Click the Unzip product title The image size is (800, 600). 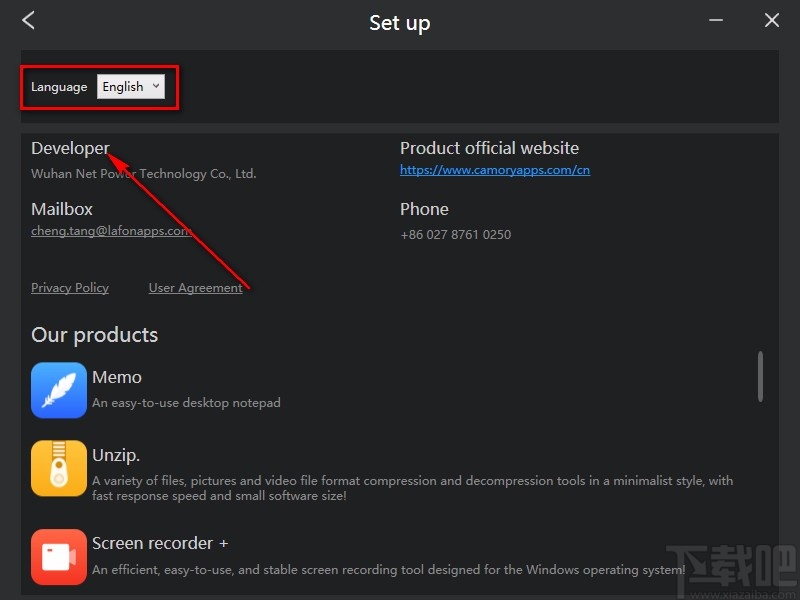[x=116, y=455]
